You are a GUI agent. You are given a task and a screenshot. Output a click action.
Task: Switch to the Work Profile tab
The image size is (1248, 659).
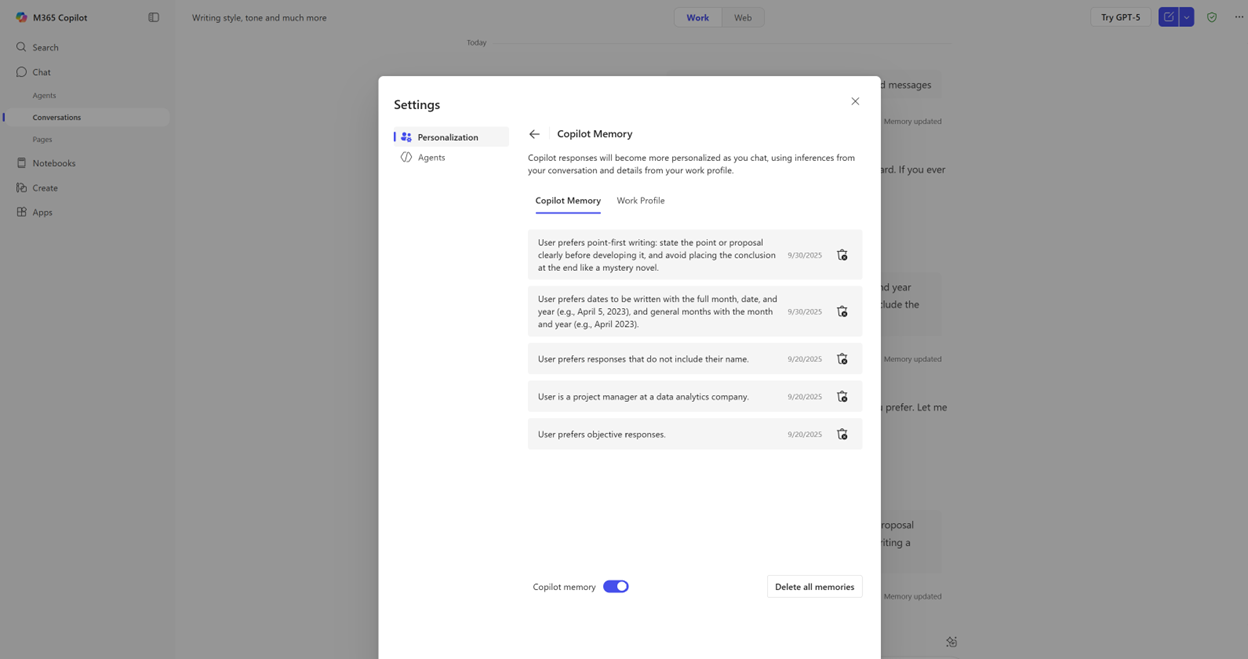coord(640,201)
